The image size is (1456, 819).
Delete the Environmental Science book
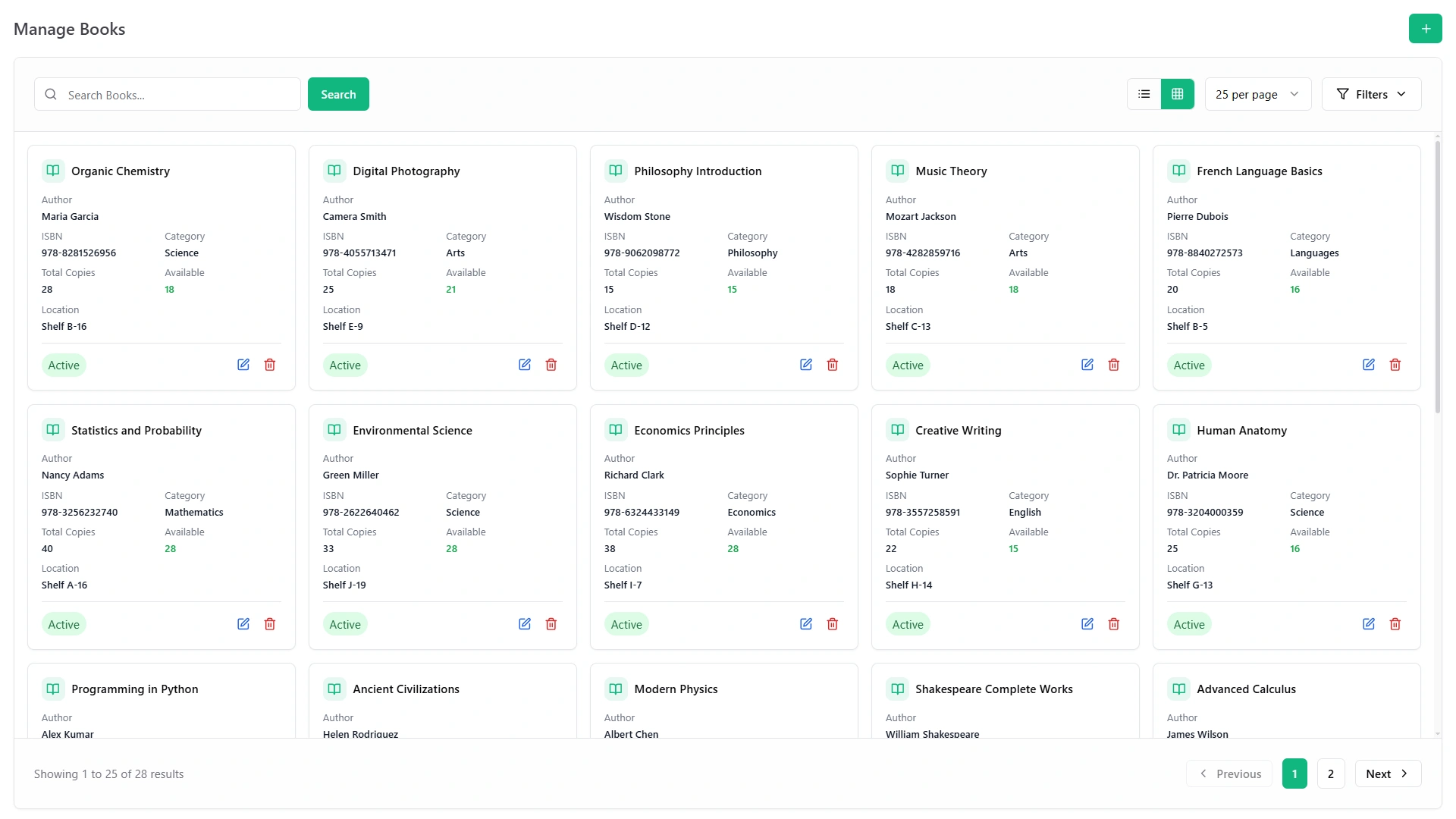pos(551,624)
